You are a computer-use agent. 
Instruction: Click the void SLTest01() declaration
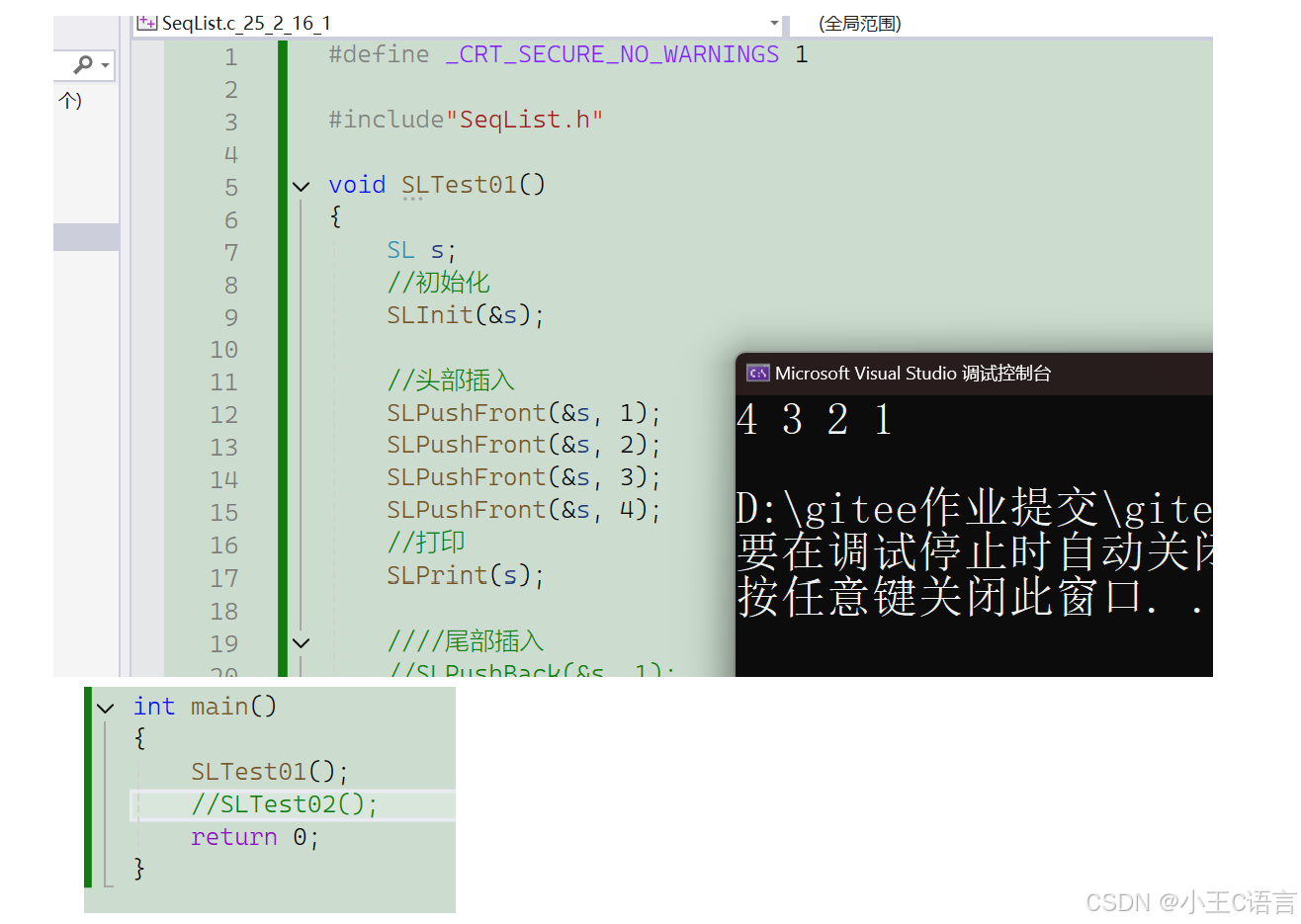pyautogui.click(x=437, y=185)
